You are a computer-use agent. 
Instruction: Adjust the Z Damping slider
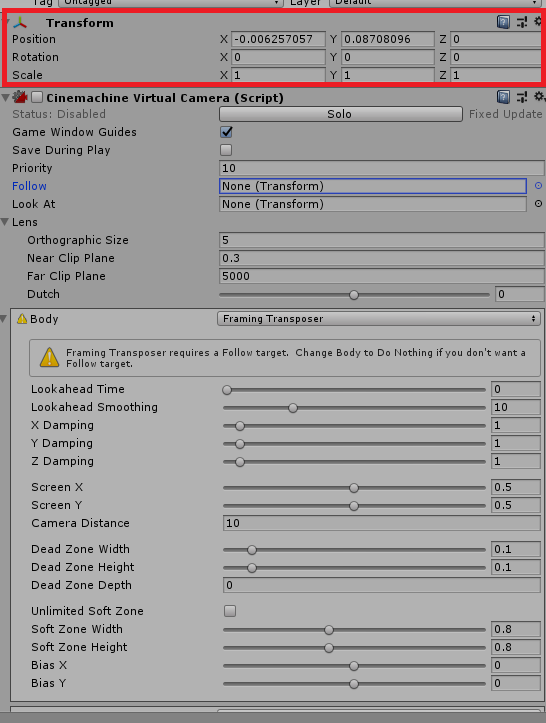coord(354,462)
